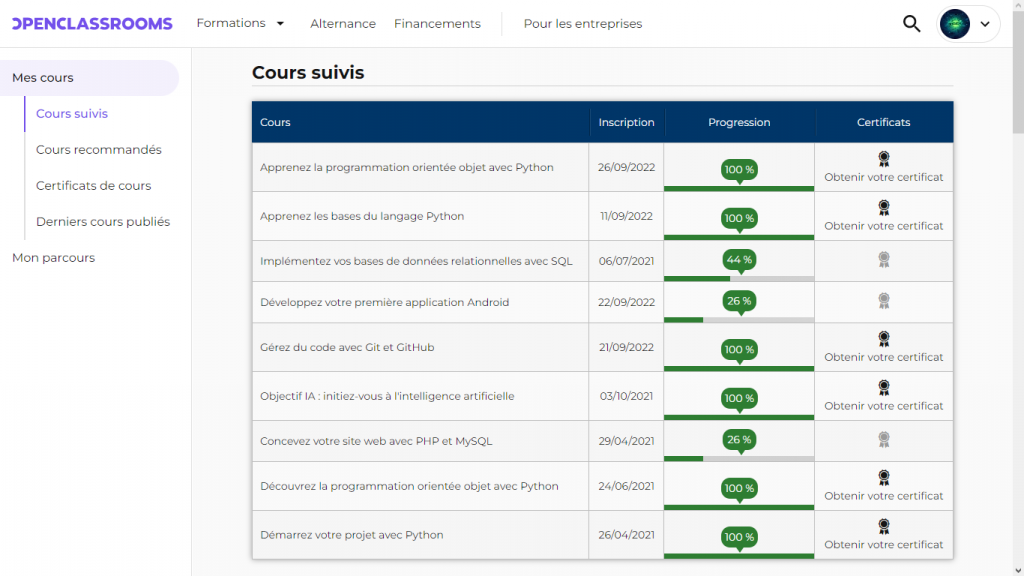Click certificate icon for Objectif IA course
This screenshot has height=576, width=1024.
(884, 388)
